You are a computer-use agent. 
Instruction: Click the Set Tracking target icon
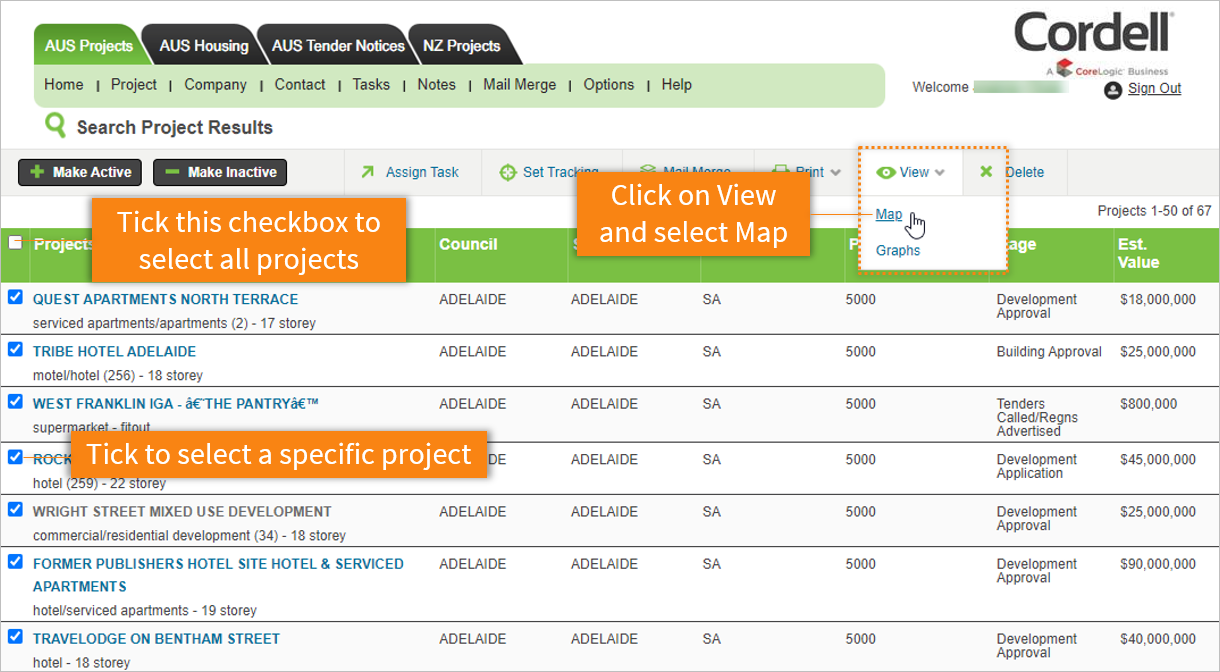[x=507, y=172]
